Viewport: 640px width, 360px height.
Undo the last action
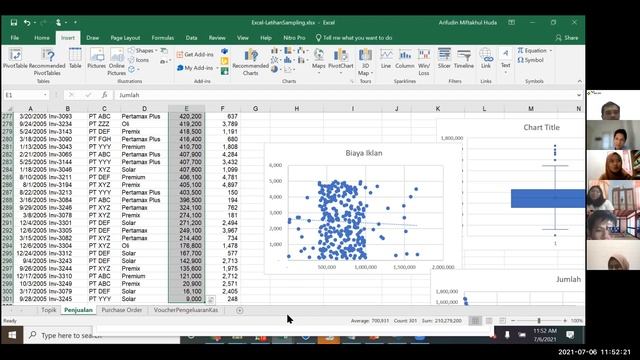[27, 22]
